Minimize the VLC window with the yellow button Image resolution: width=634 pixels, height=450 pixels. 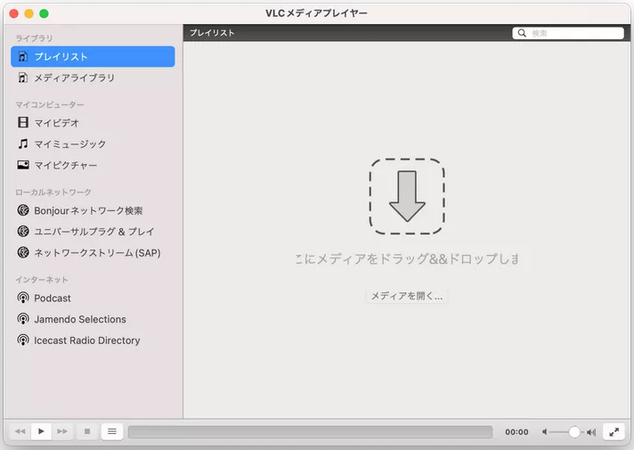tap(29, 13)
